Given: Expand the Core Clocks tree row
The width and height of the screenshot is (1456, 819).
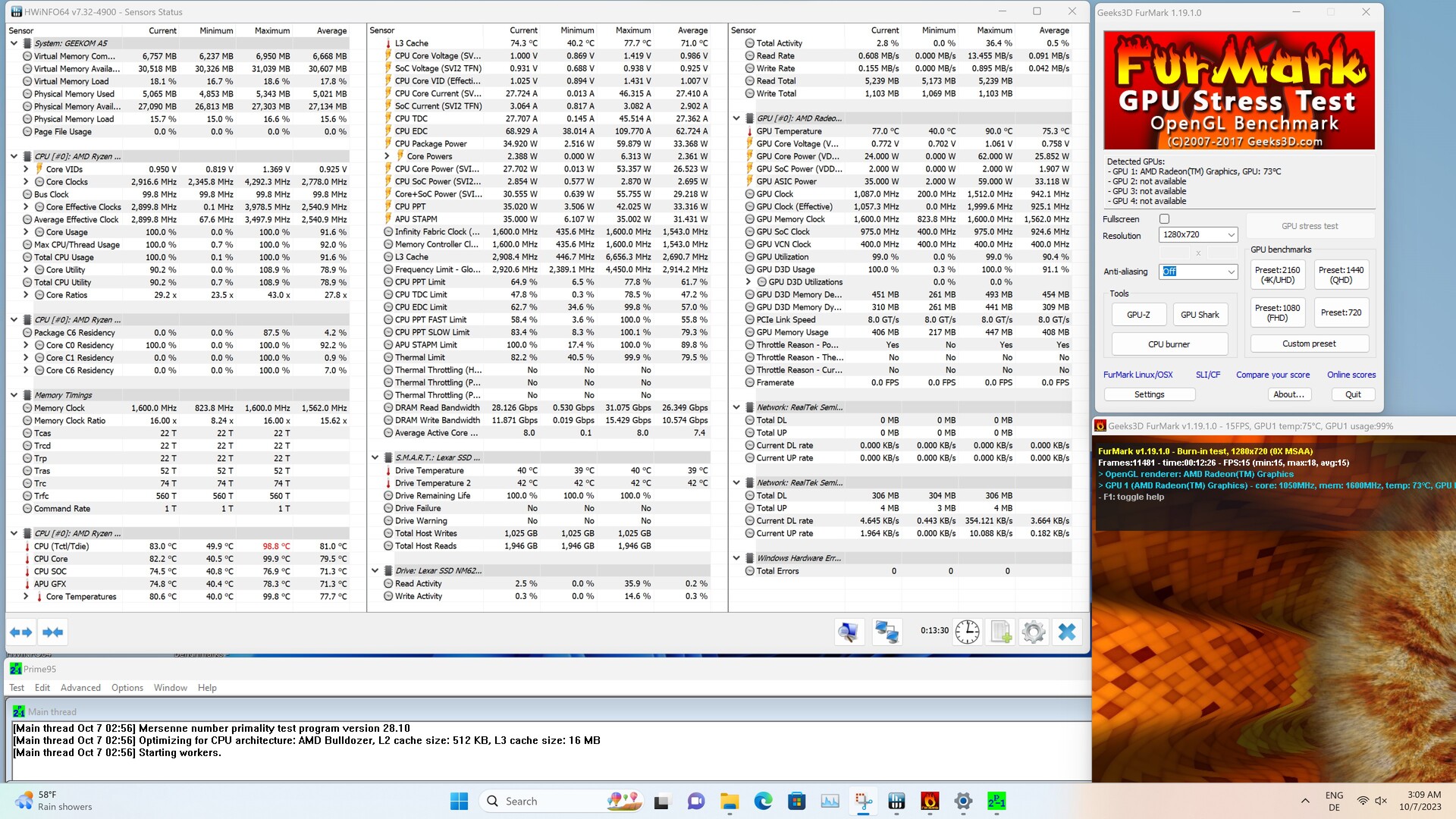Looking at the screenshot, I should (26, 182).
